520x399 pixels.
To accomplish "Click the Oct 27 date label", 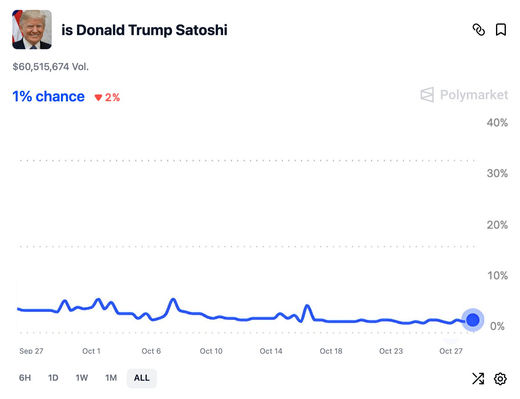I will (451, 351).
